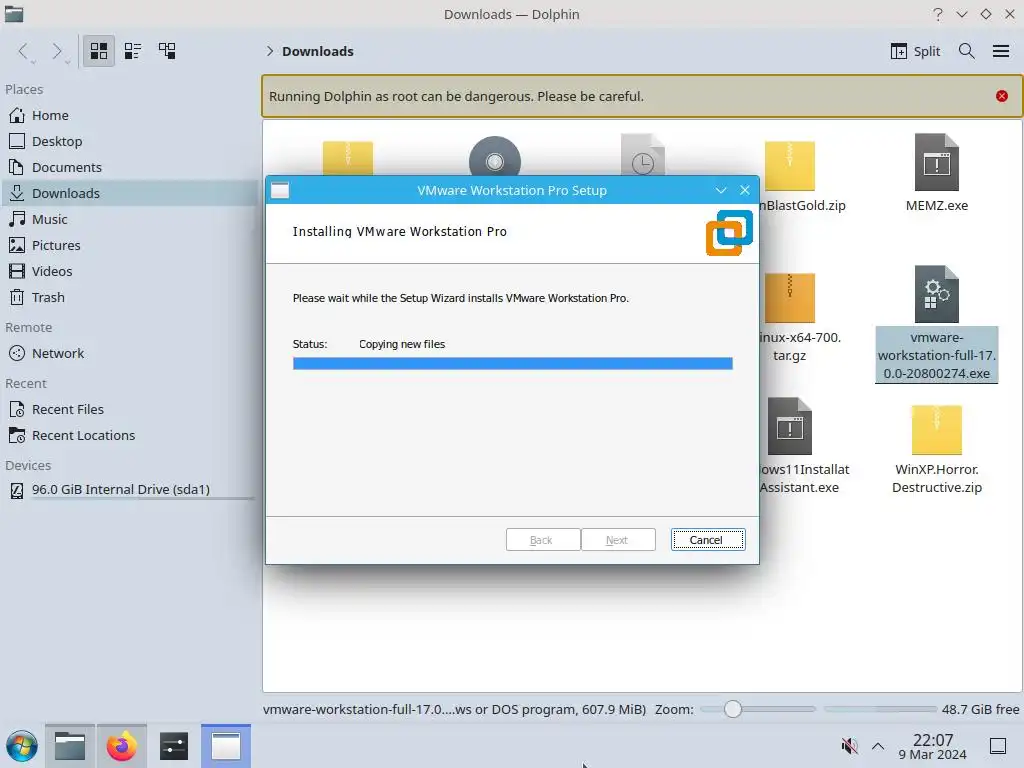Switch Dolphin to Compact view mode
This screenshot has width=1024, height=768.
(133, 51)
